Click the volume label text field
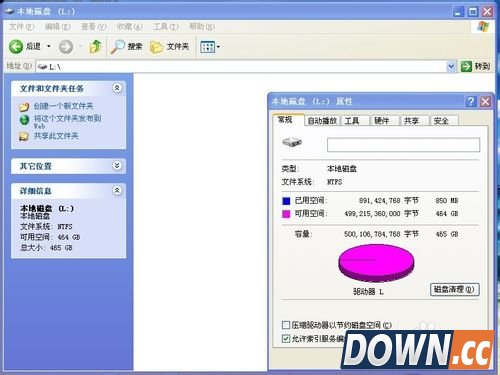500x375 pixels. coord(403,145)
